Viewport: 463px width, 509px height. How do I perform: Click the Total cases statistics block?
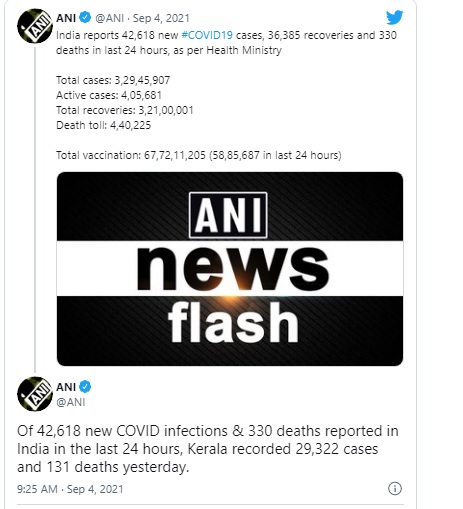click(125, 103)
